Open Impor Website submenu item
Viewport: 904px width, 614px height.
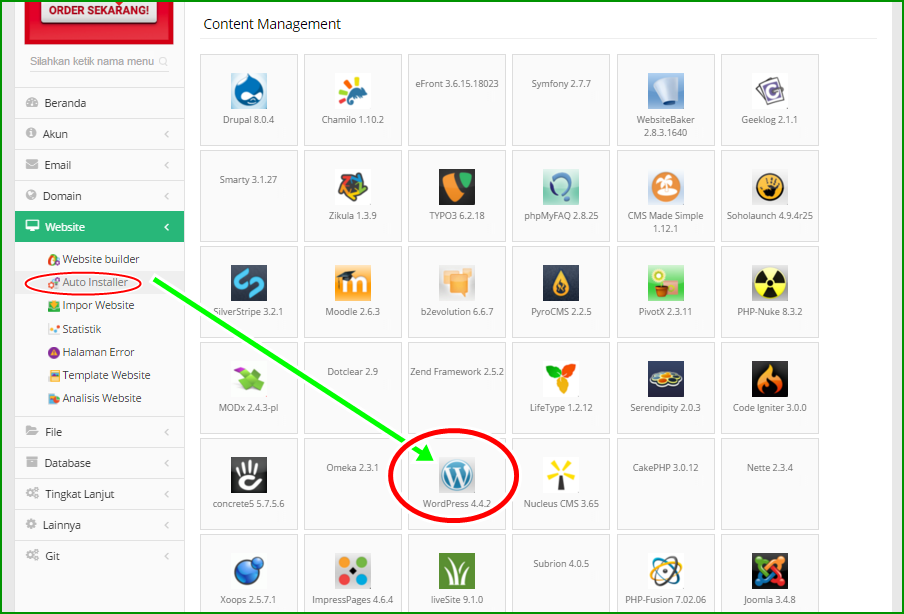(x=91, y=306)
